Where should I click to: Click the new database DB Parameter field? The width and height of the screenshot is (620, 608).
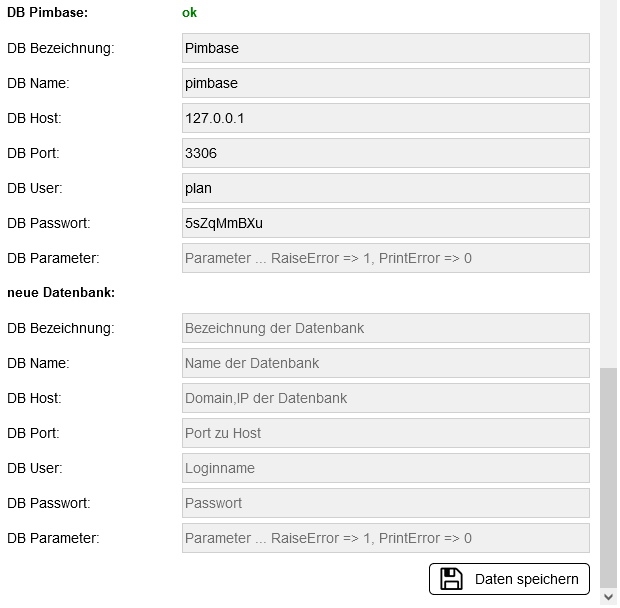coord(385,538)
